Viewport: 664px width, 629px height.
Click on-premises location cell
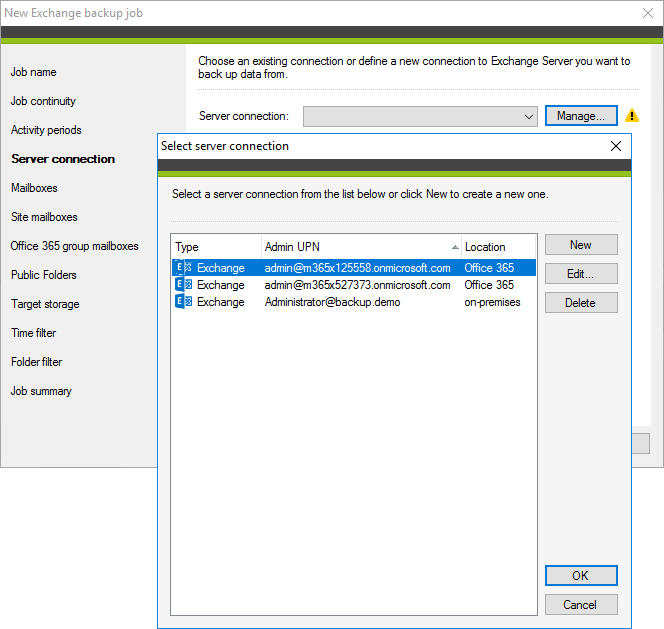click(x=492, y=302)
